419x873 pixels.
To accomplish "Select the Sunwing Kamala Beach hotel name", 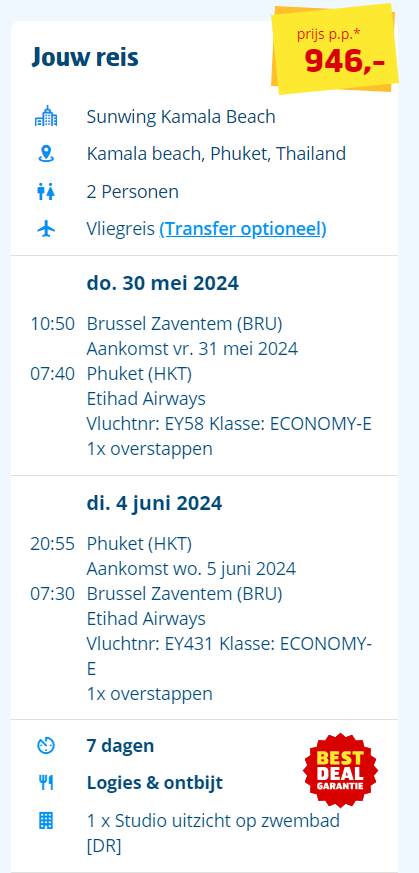I will (181, 117).
